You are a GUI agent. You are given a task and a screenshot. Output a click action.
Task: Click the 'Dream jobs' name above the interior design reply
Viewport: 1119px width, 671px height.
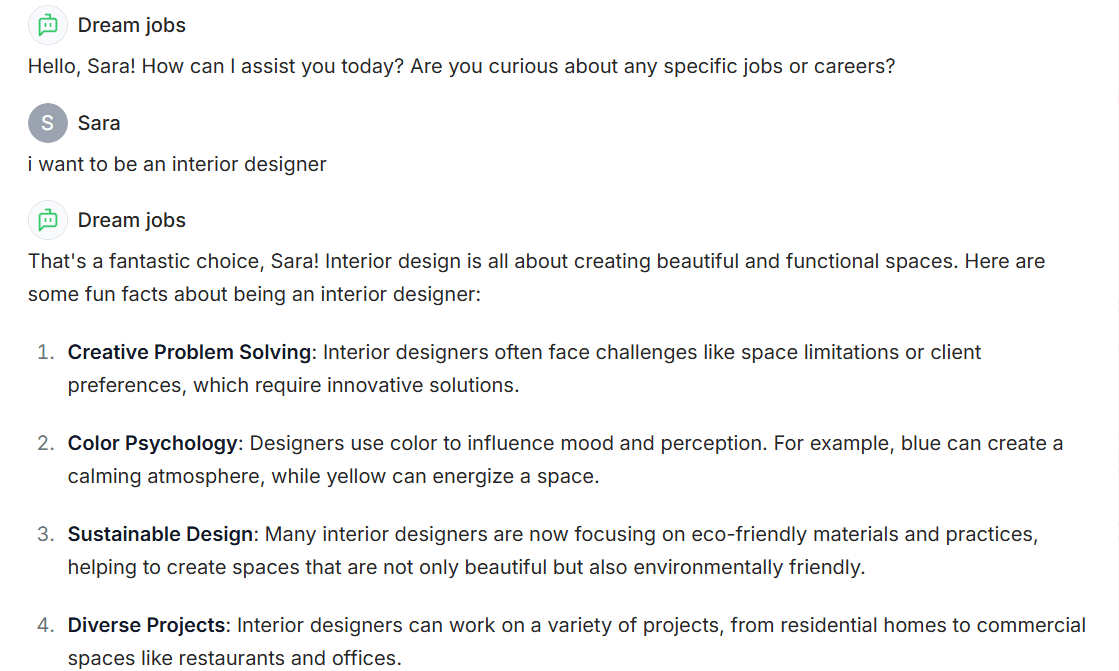tap(131, 220)
